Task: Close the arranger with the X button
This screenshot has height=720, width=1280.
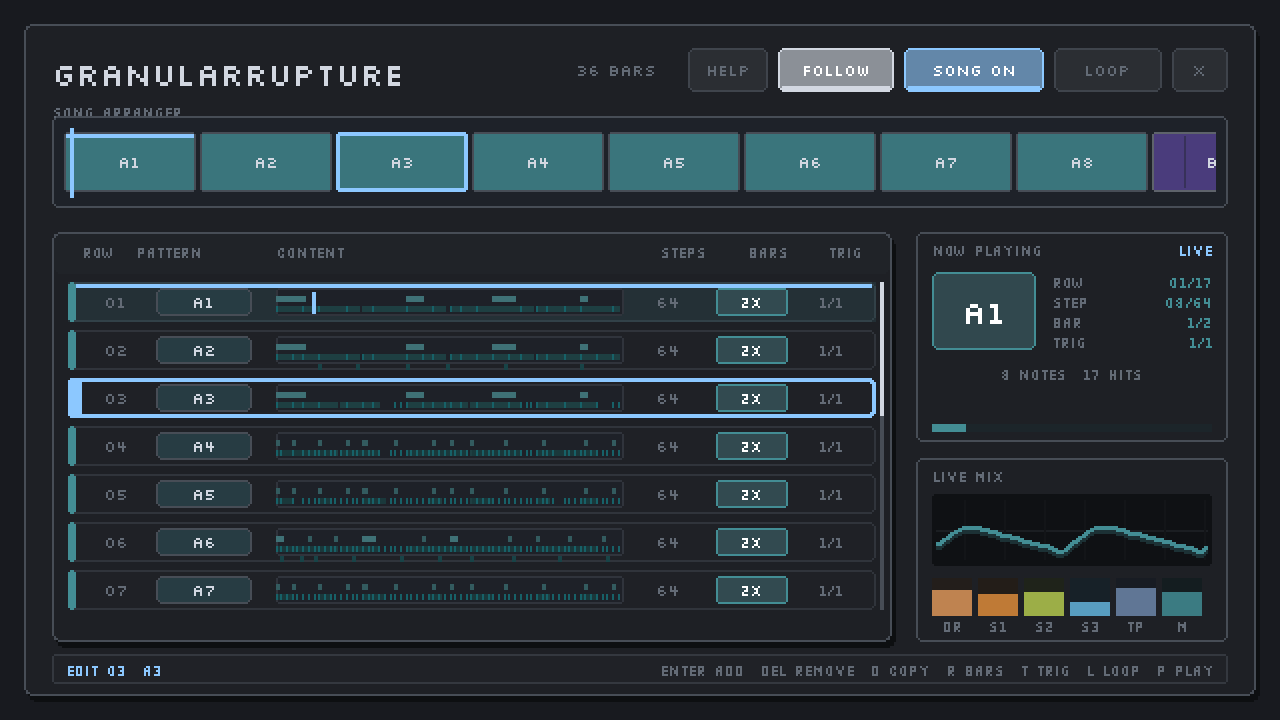Action: point(1199,70)
